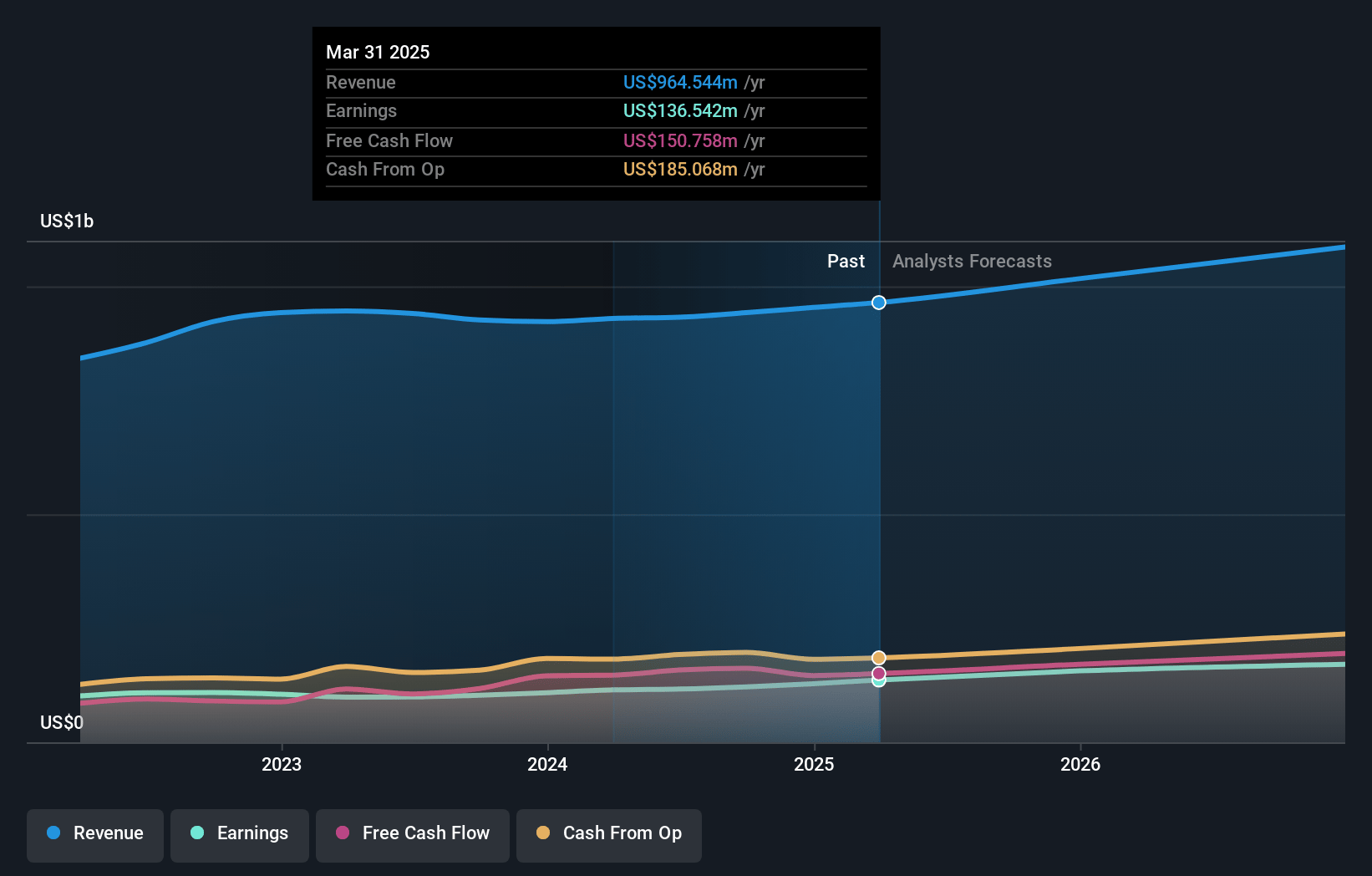Click the orange Cash From Op data point
Screen dimensions: 1372x876
point(879,658)
